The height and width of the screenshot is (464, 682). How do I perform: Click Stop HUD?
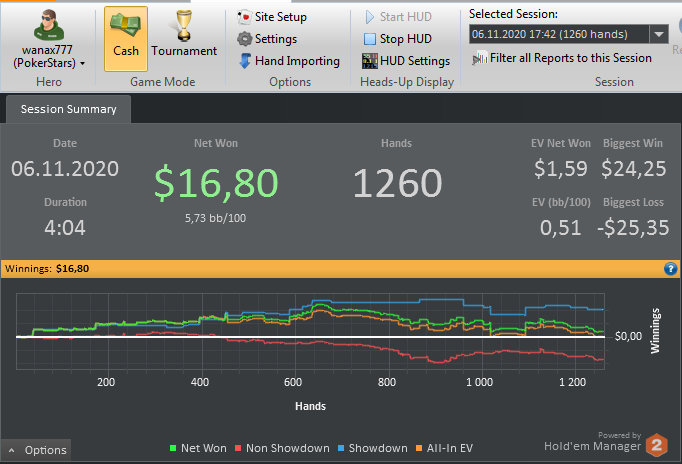398,39
